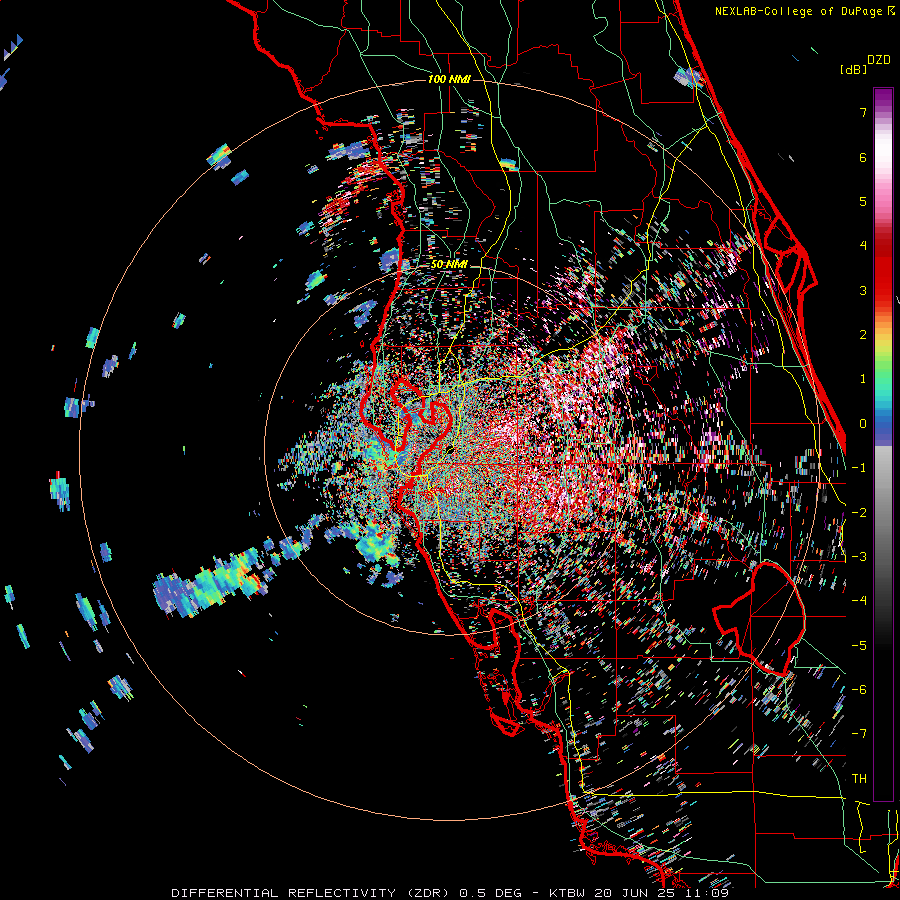900x900 pixels.
Task: Click the 5 value on the color scale
Action: (x=863, y=201)
